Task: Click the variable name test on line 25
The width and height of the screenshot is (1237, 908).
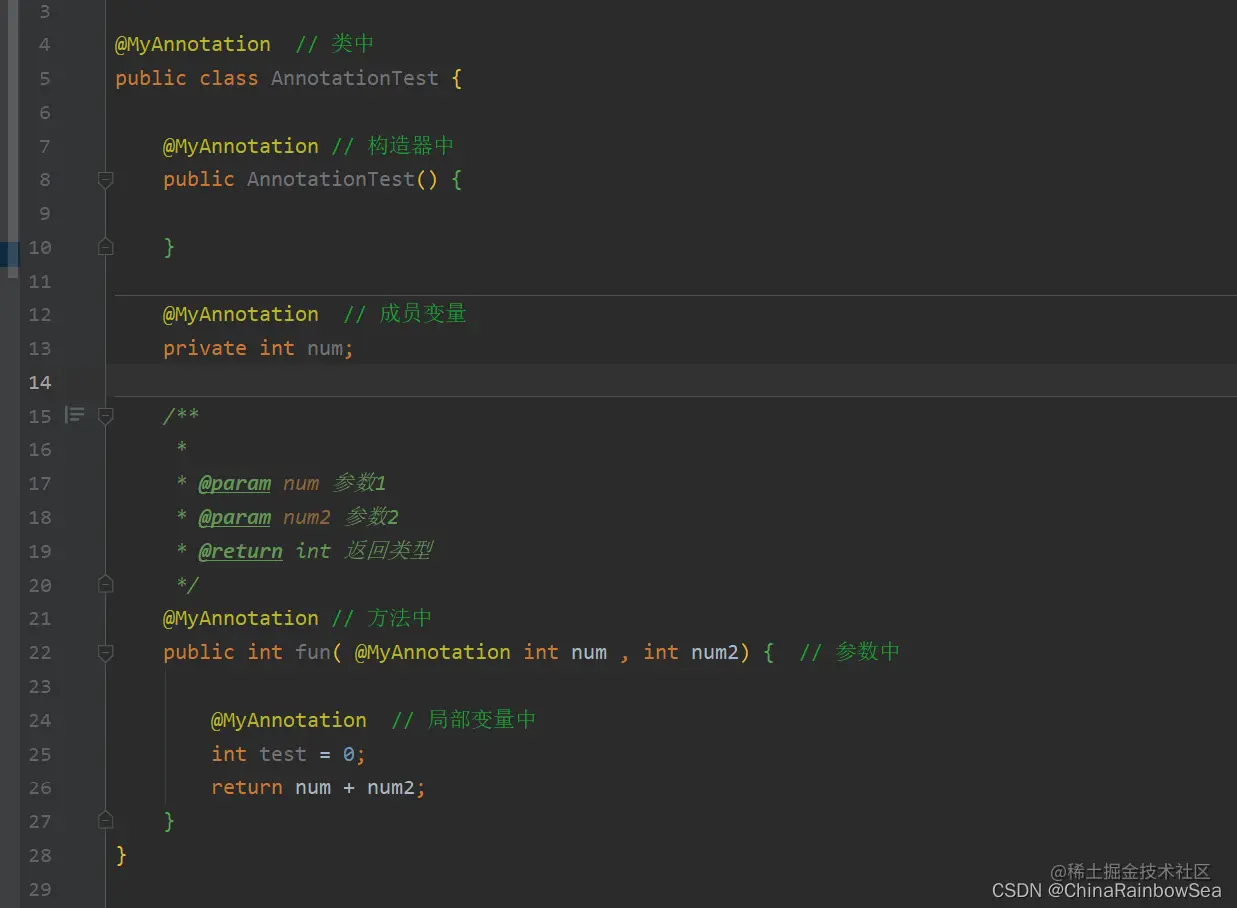Action: pyautogui.click(x=283, y=754)
